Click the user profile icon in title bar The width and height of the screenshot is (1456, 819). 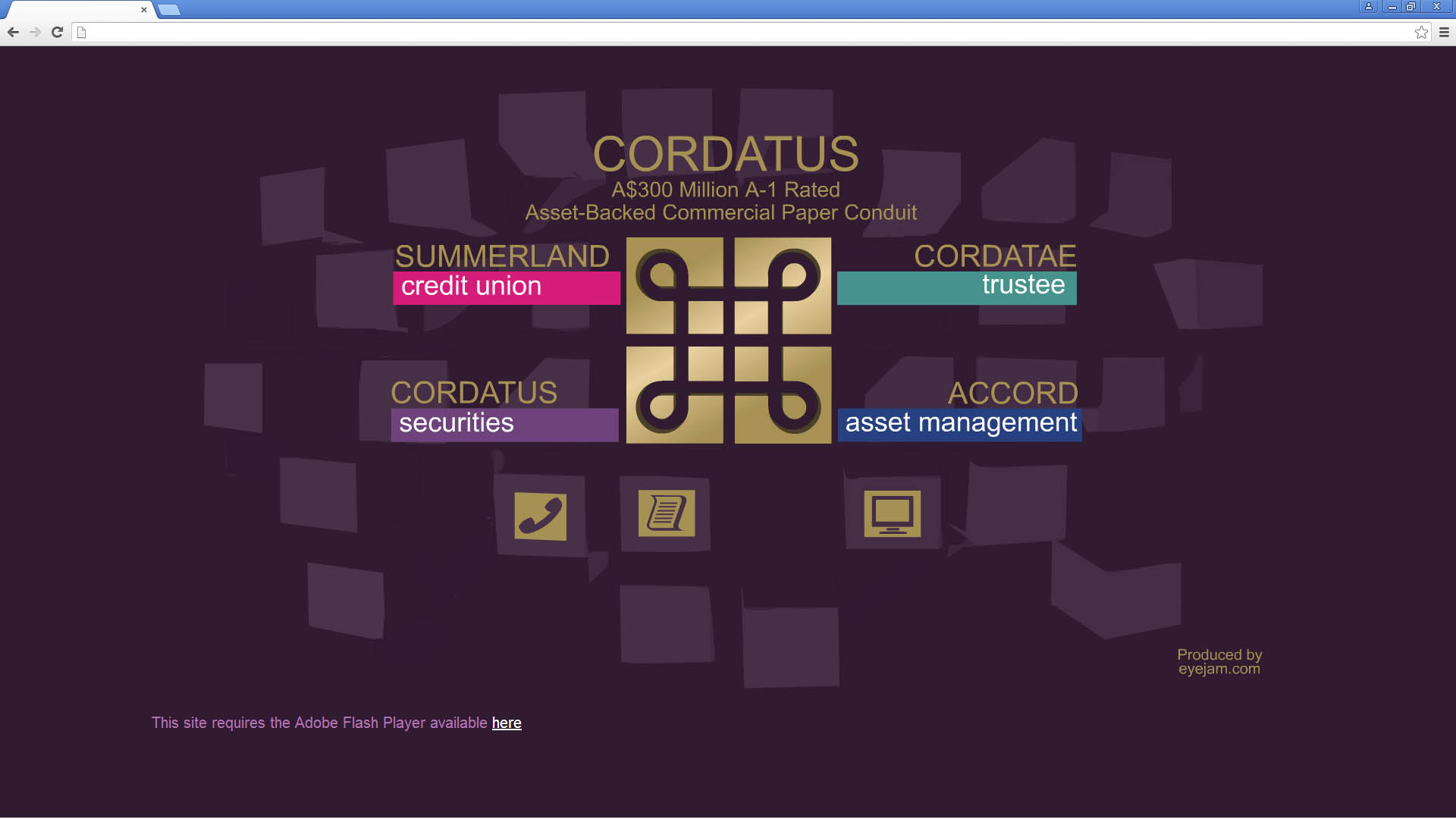pyautogui.click(x=1369, y=6)
